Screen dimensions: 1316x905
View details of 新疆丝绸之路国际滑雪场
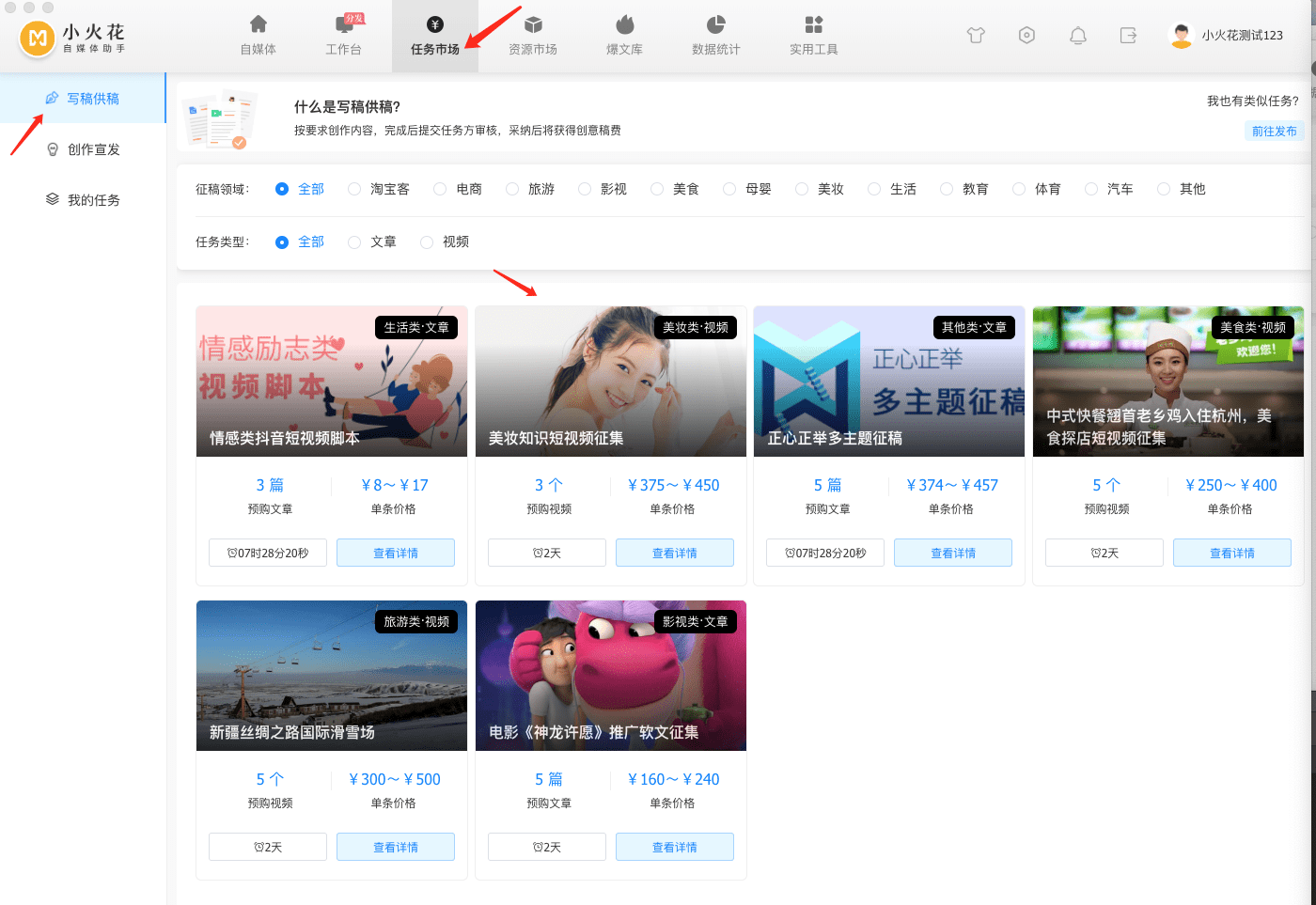tap(396, 847)
